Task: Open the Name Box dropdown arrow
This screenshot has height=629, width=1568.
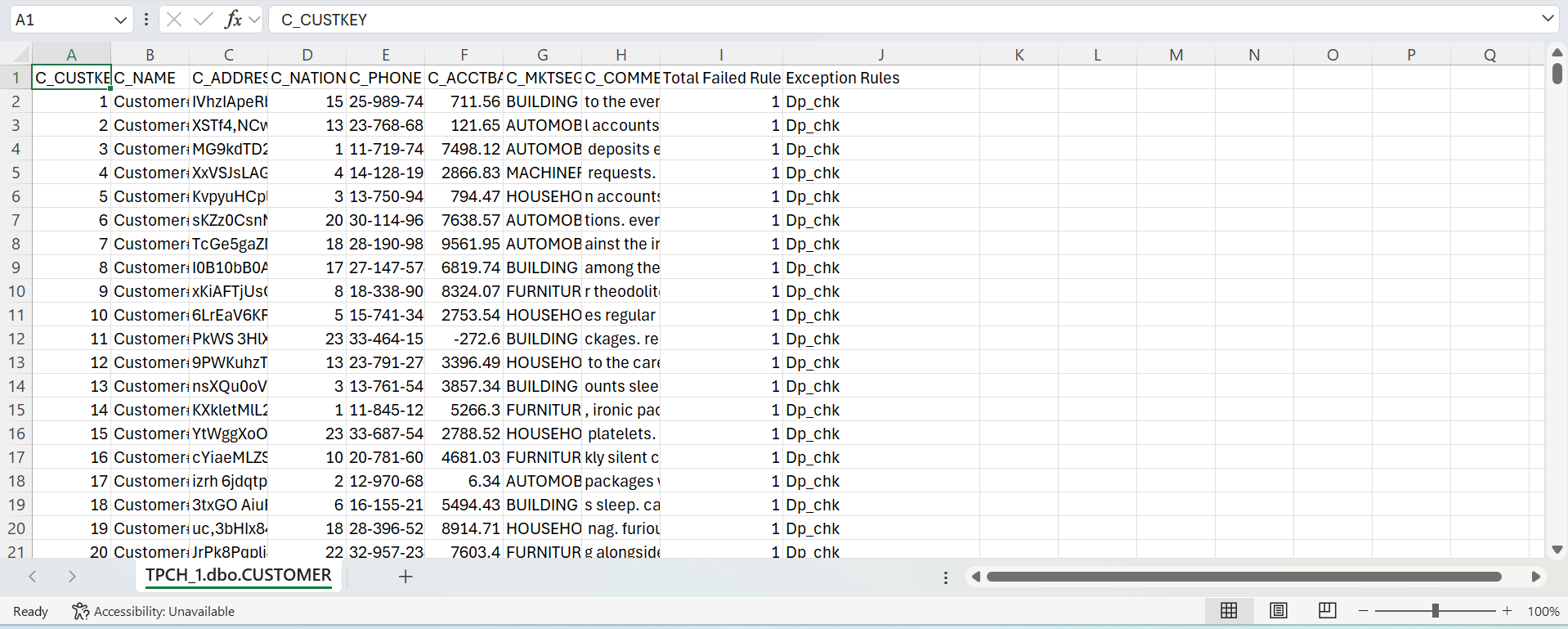Action: (120, 20)
